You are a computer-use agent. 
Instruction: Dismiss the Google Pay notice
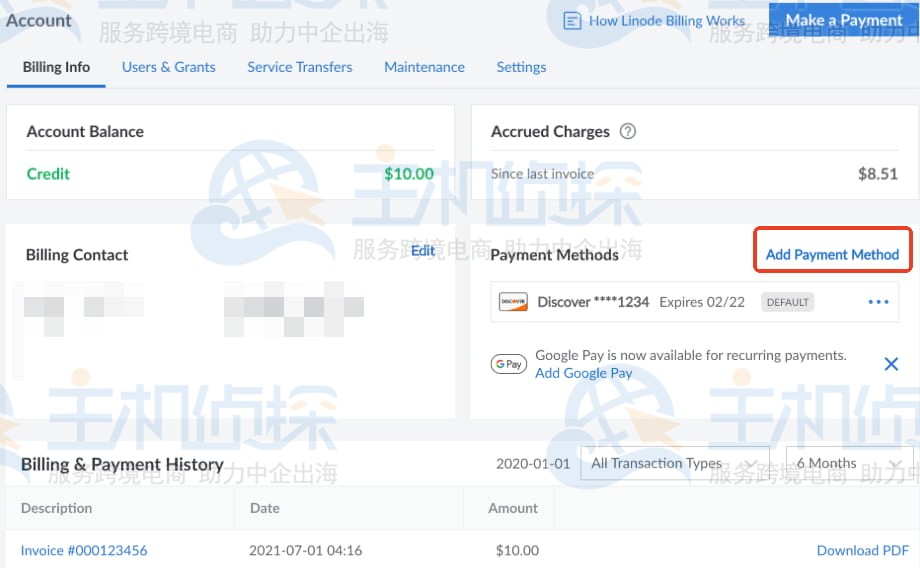pos(891,364)
